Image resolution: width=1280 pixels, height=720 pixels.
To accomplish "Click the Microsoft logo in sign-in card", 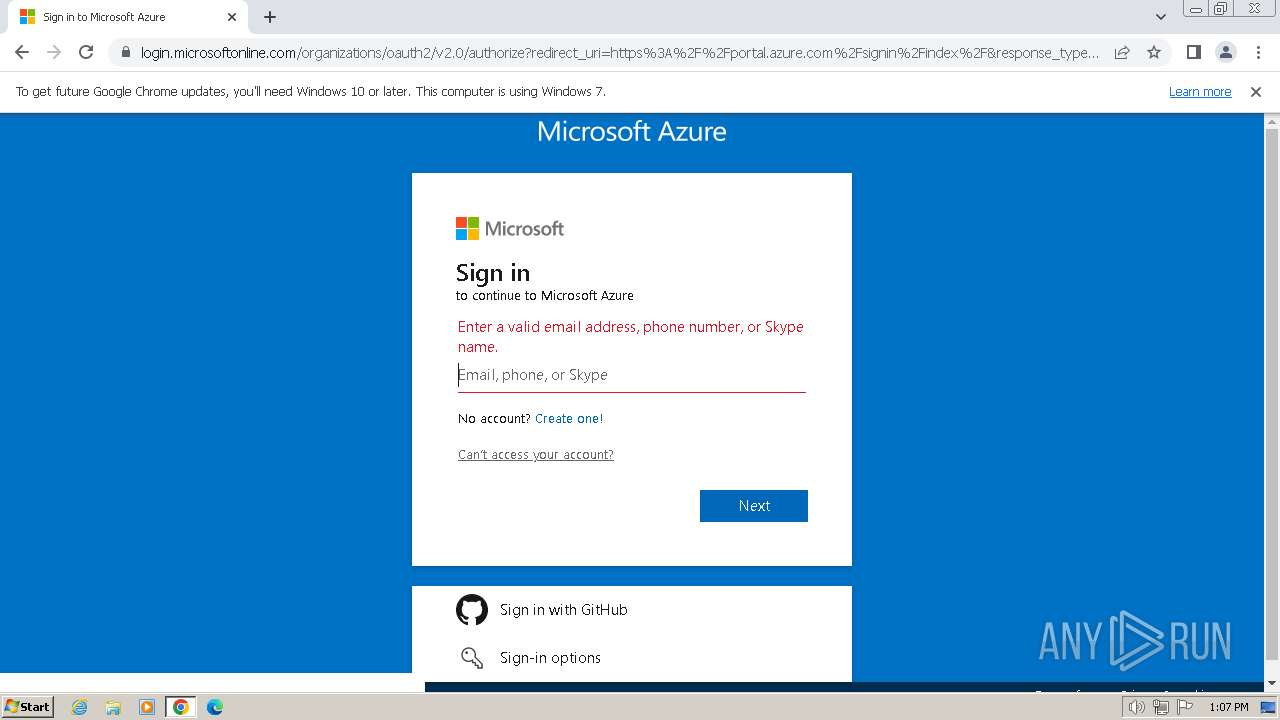I will pos(510,229).
